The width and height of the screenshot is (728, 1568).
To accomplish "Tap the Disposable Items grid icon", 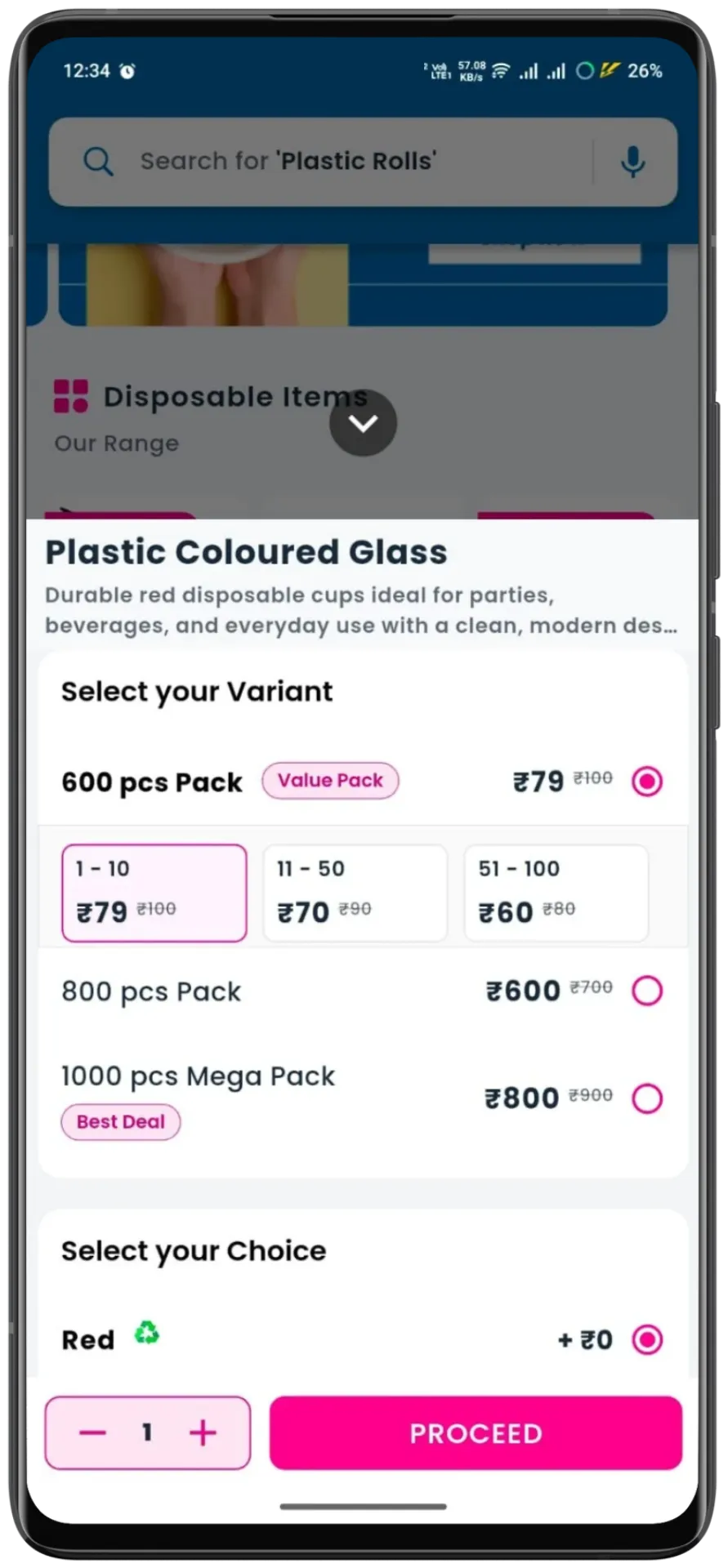I will pyautogui.click(x=70, y=395).
